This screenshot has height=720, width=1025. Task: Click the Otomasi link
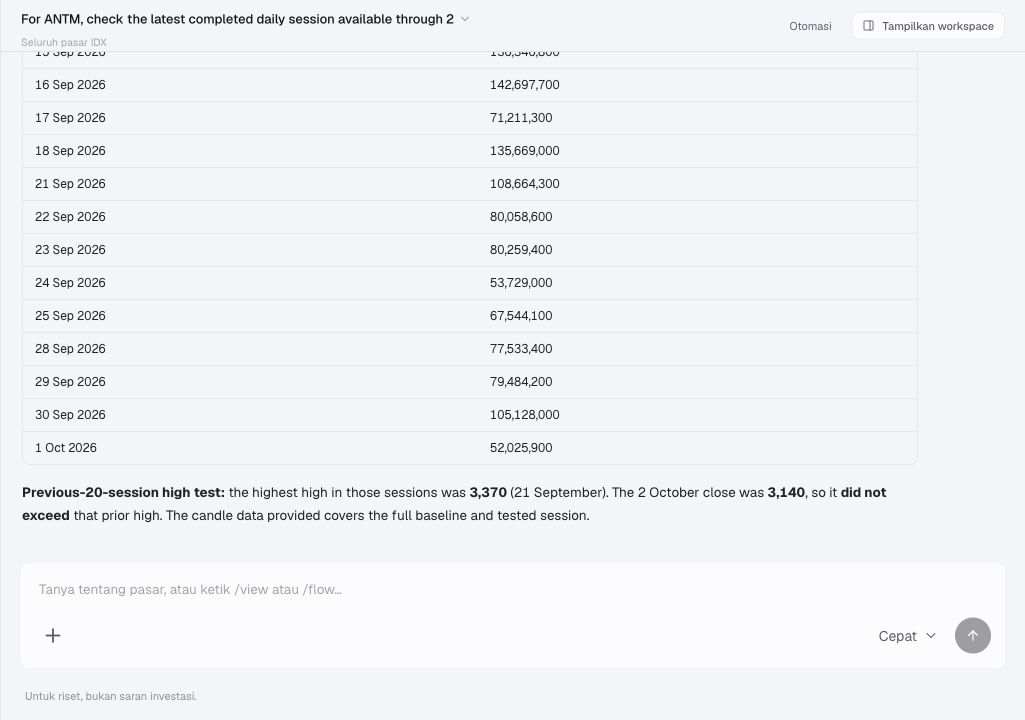coord(810,26)
